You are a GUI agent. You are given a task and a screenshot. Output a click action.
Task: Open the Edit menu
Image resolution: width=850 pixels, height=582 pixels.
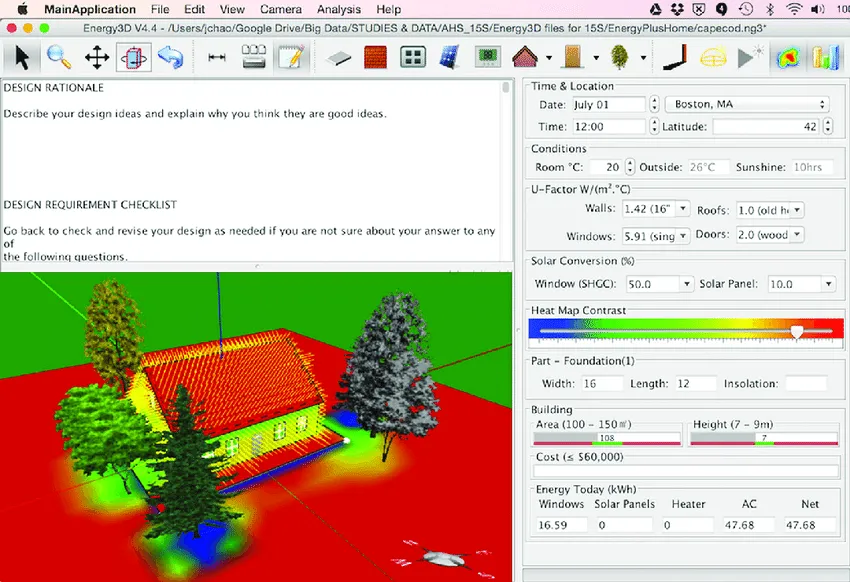coord(195,9)
